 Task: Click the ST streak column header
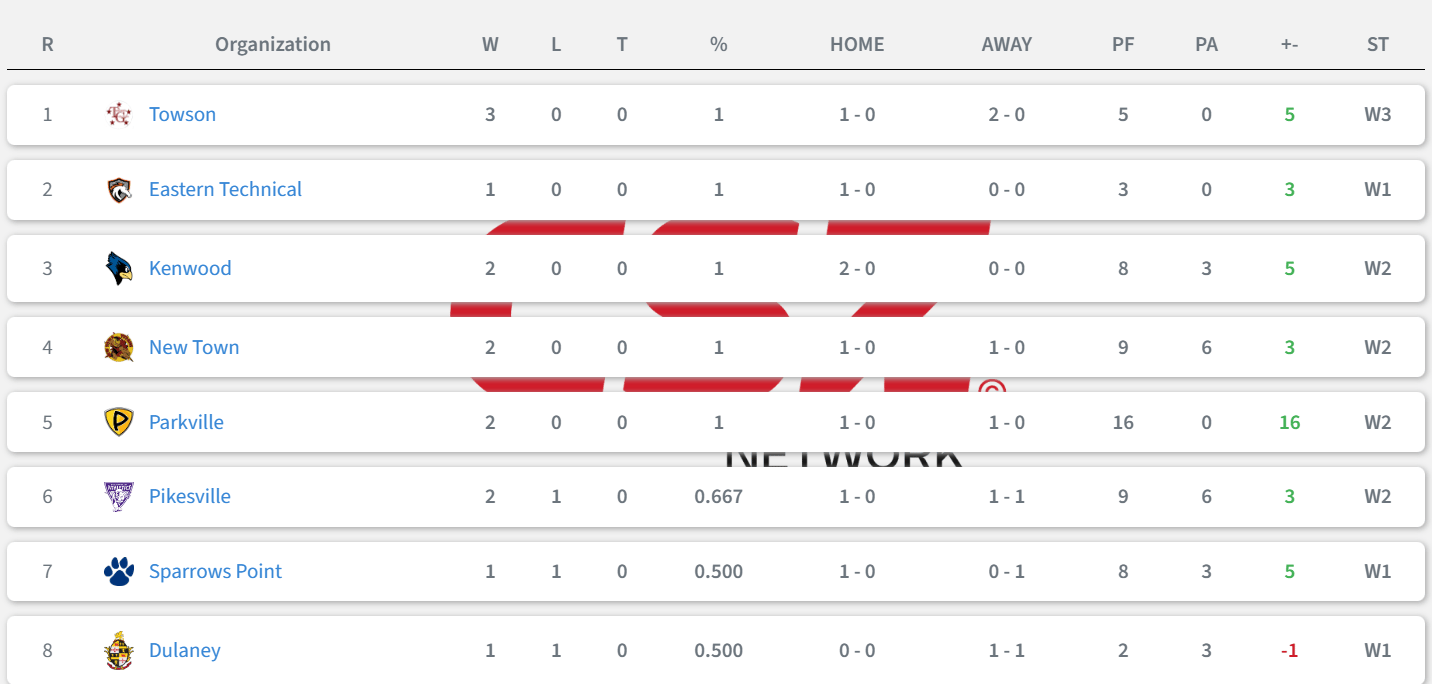pos(1378,44)
